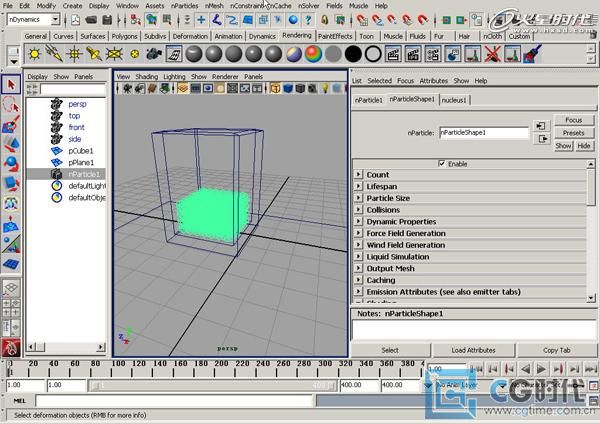Click the pCube1 mesh icon in outliner
This screenshot has width=600, height=424.
(56, 151)
